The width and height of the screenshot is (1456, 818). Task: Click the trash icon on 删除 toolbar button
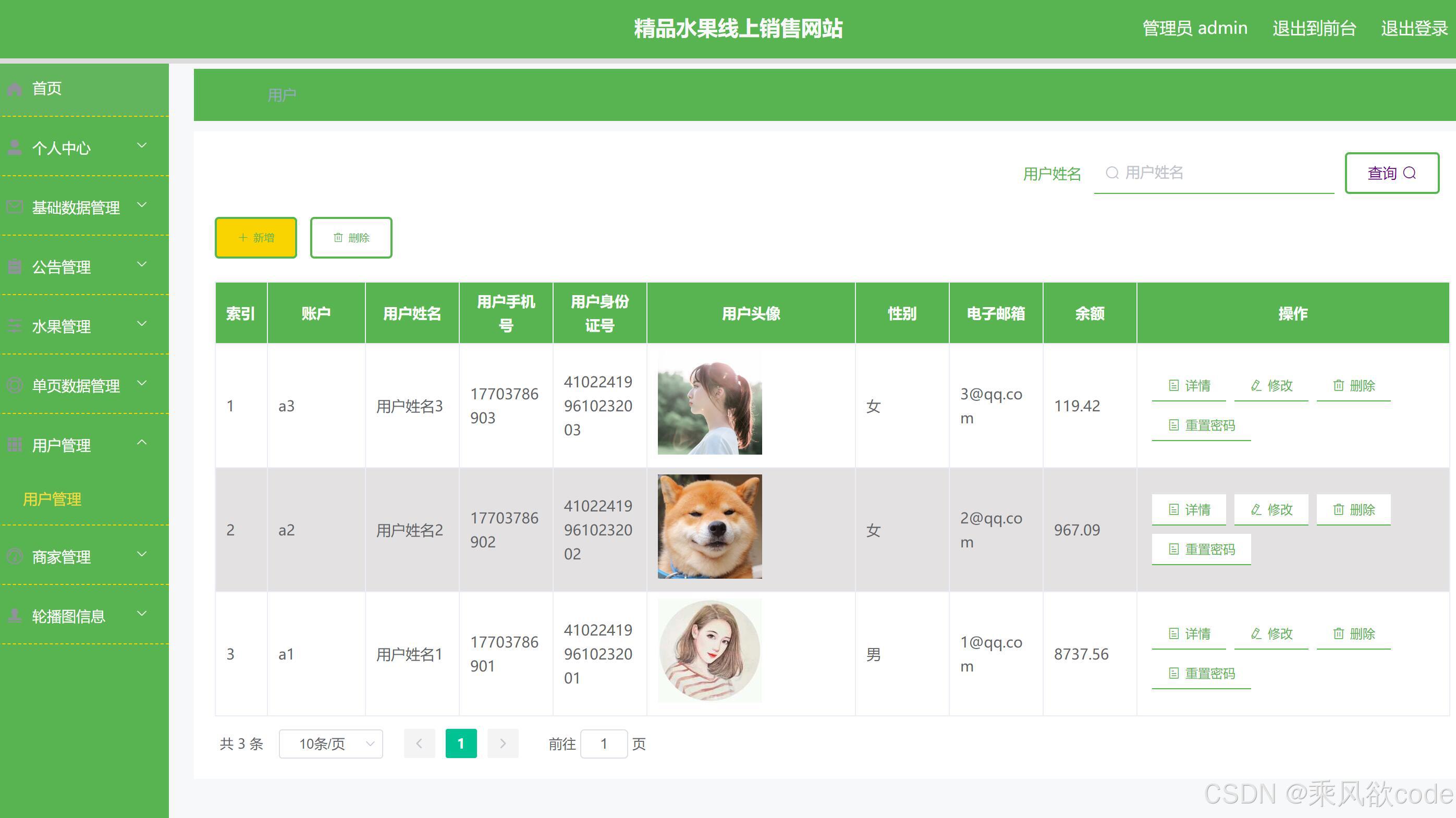(x=338, y=238)
